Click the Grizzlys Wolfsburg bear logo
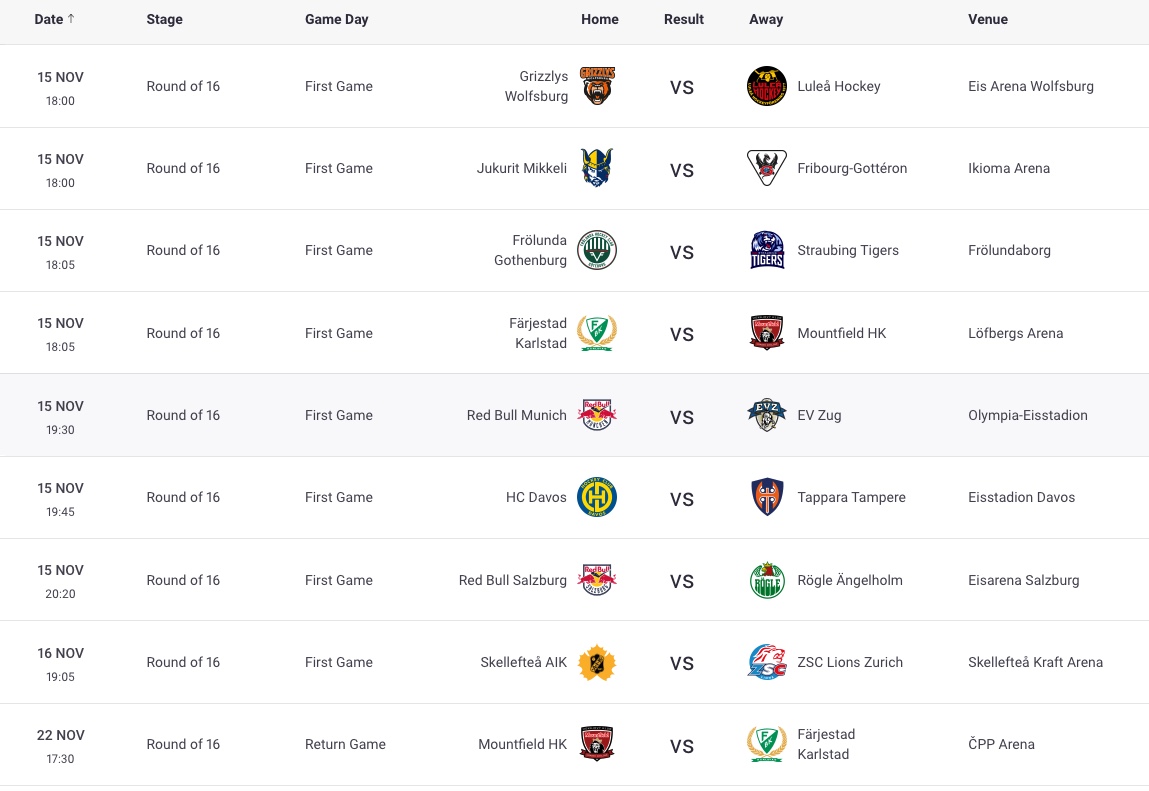The width and height of the screenshot is (1149, 791). click(597, 86)
